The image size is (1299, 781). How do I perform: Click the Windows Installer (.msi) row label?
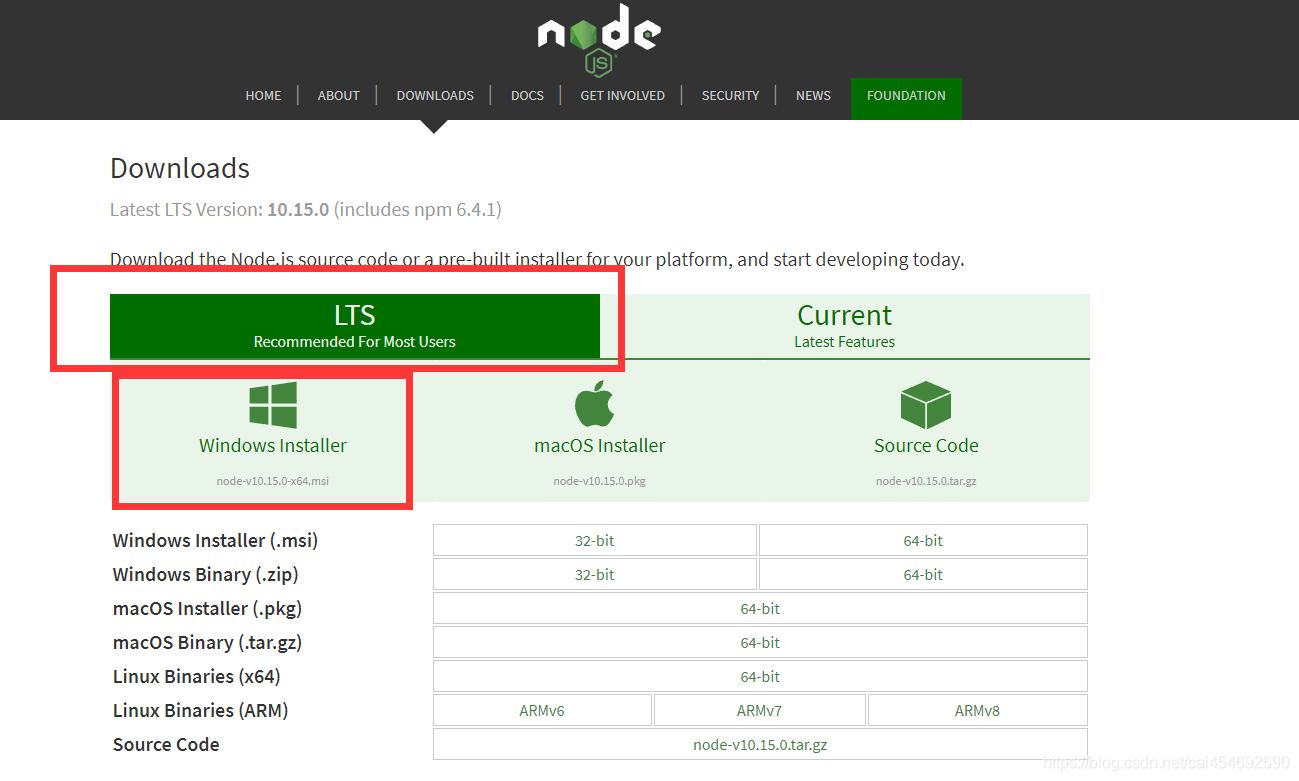215,541
